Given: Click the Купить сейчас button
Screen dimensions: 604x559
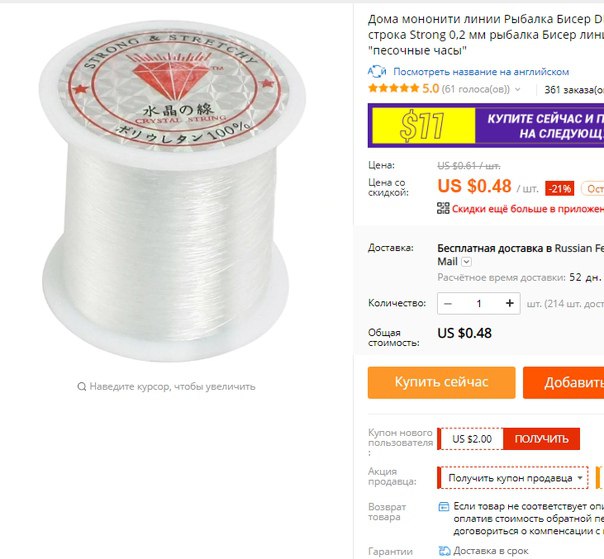Looking at the screenshot, I should coord(441,382).
